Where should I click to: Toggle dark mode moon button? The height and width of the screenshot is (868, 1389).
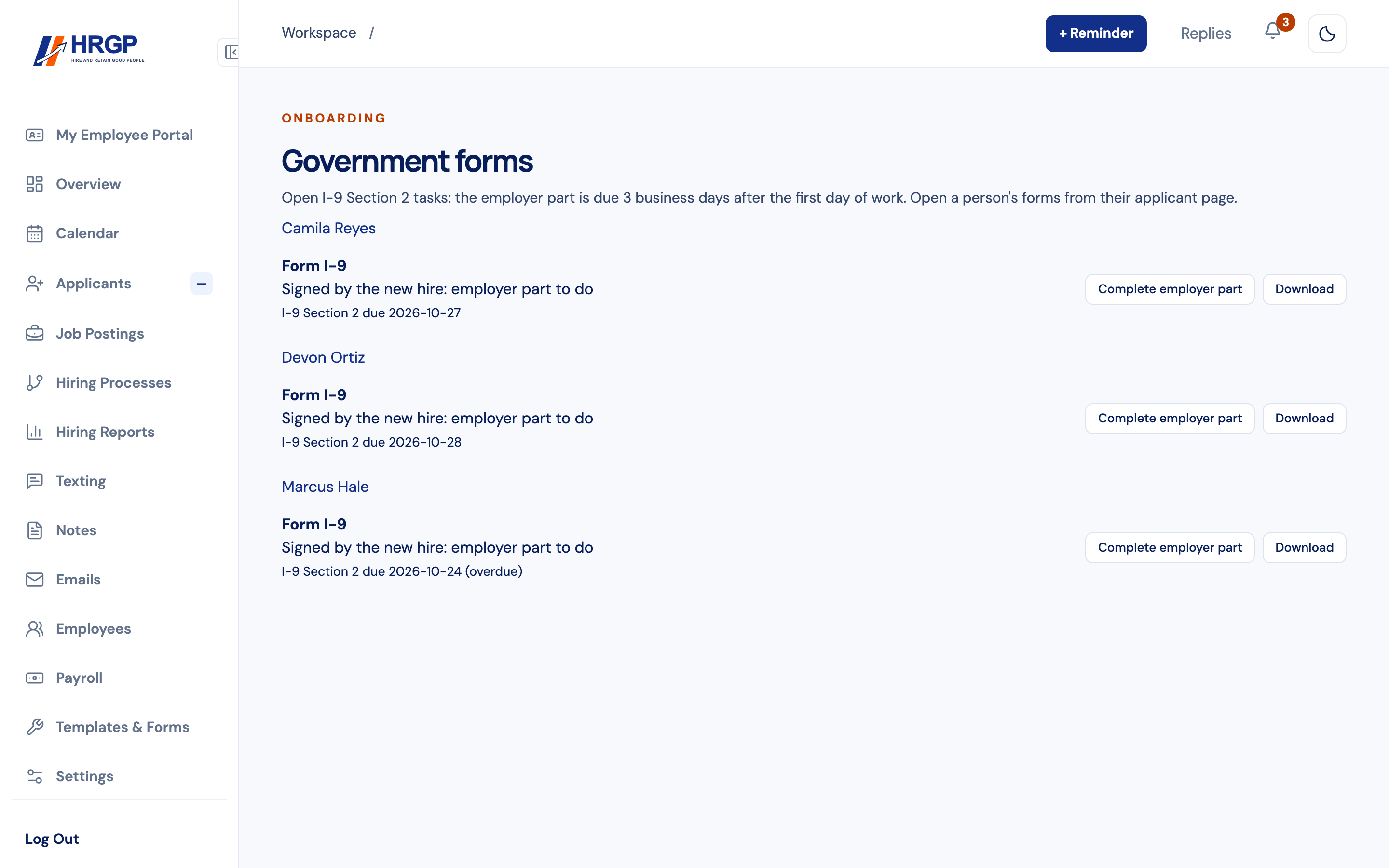(x=1326, y=34)
